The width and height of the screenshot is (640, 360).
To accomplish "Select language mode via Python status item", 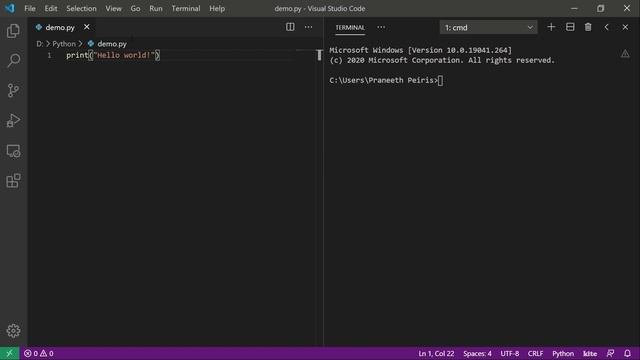I will pyautogui.click(x=563, y=353).
